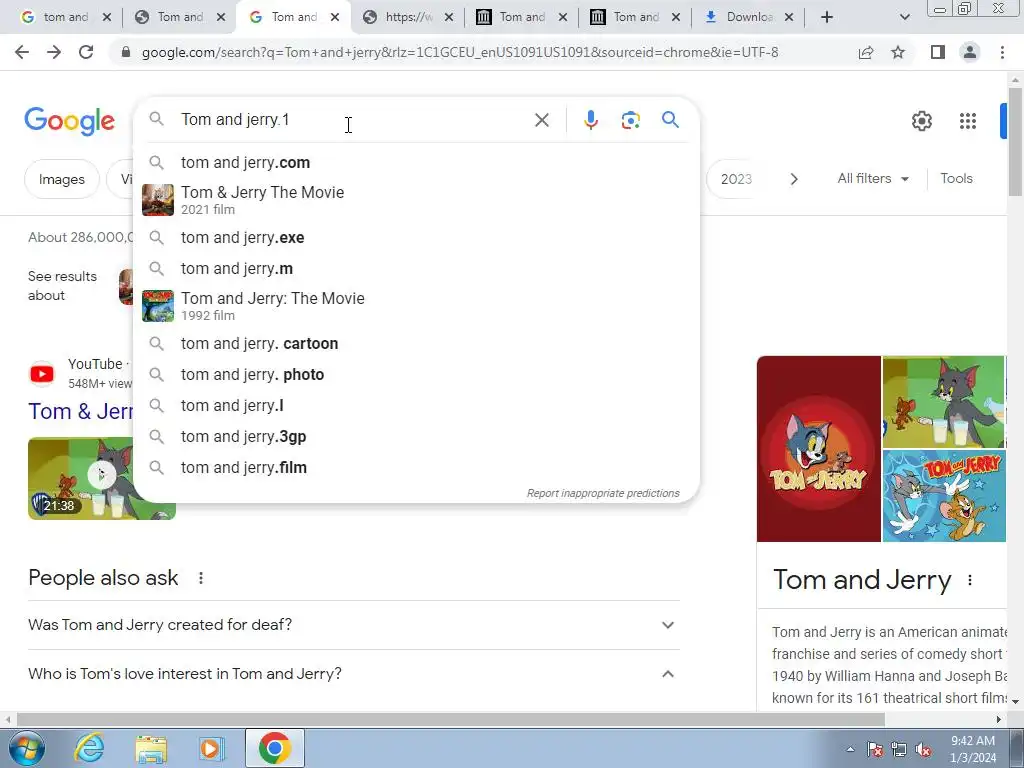
Task: Choose suggestion tom and jerry.l
Action: [416, 406]
